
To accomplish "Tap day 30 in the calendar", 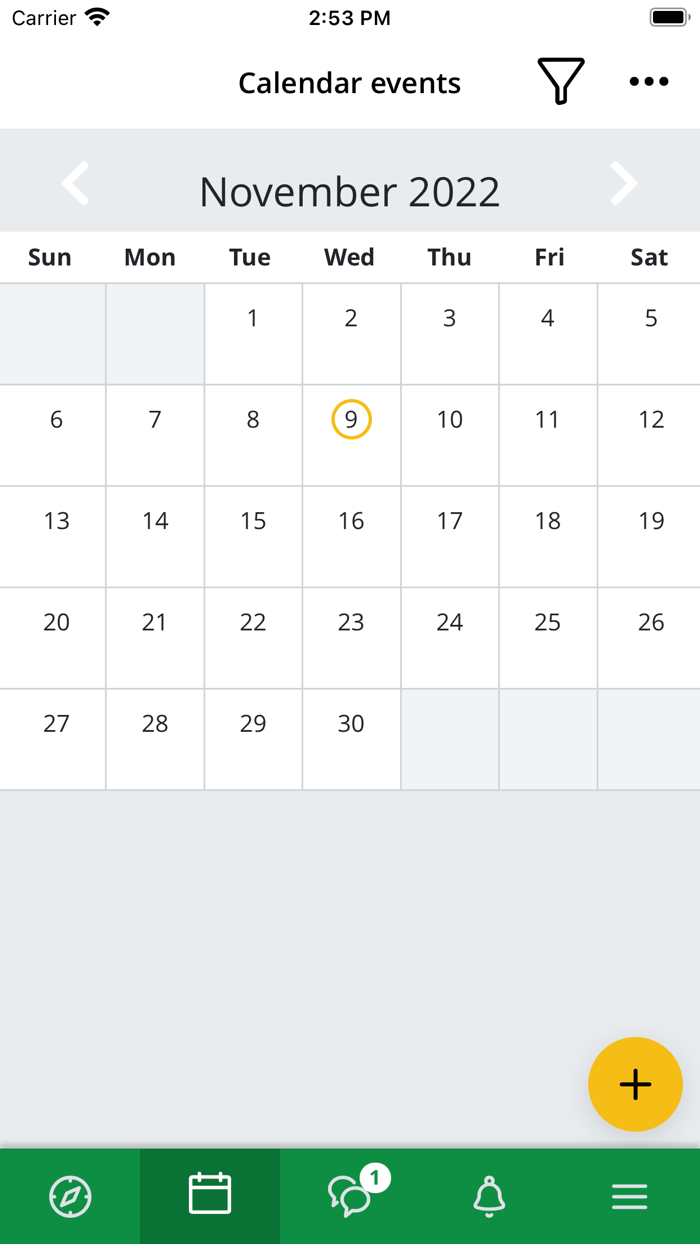I will click(351, 739).
